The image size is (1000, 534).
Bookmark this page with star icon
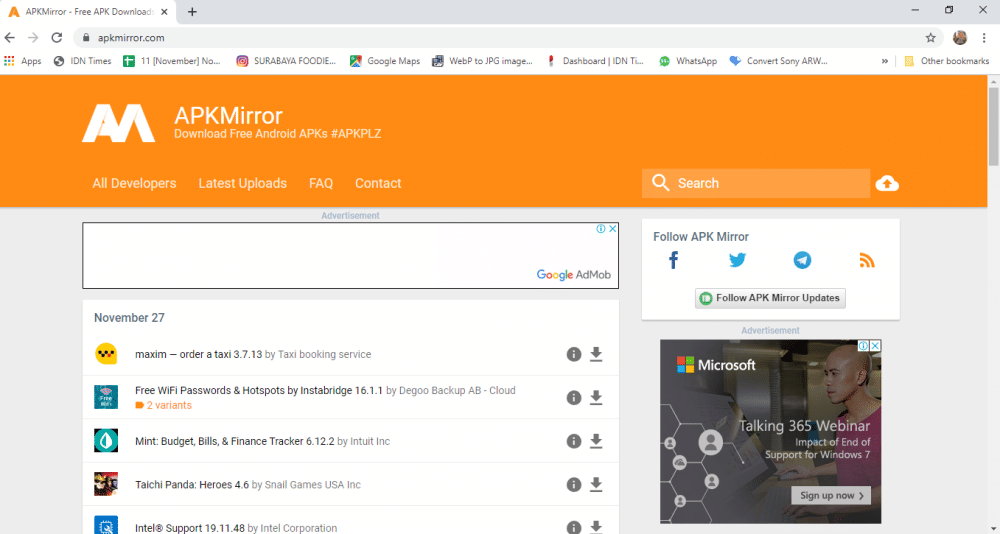[x=930, y=38]
